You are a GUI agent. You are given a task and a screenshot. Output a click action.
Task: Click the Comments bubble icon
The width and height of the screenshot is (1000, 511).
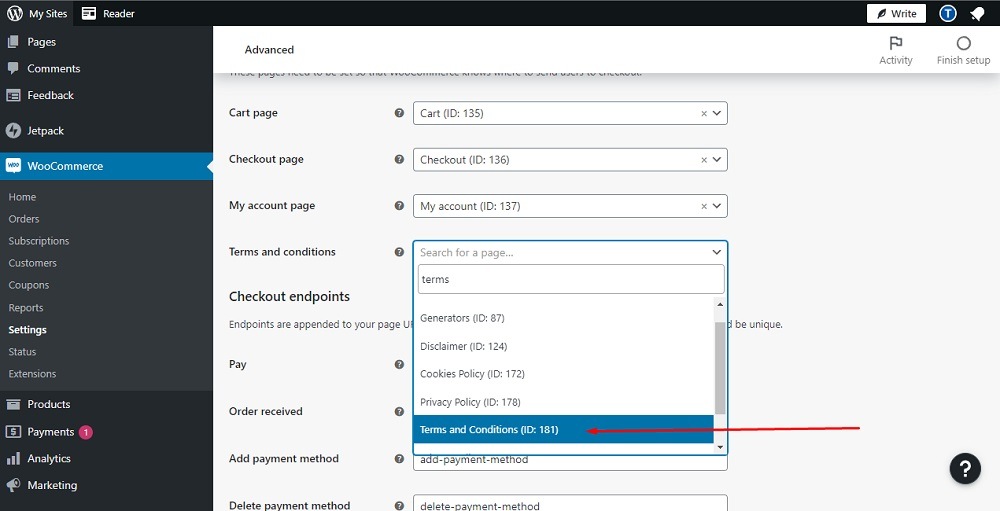[13, 68]
